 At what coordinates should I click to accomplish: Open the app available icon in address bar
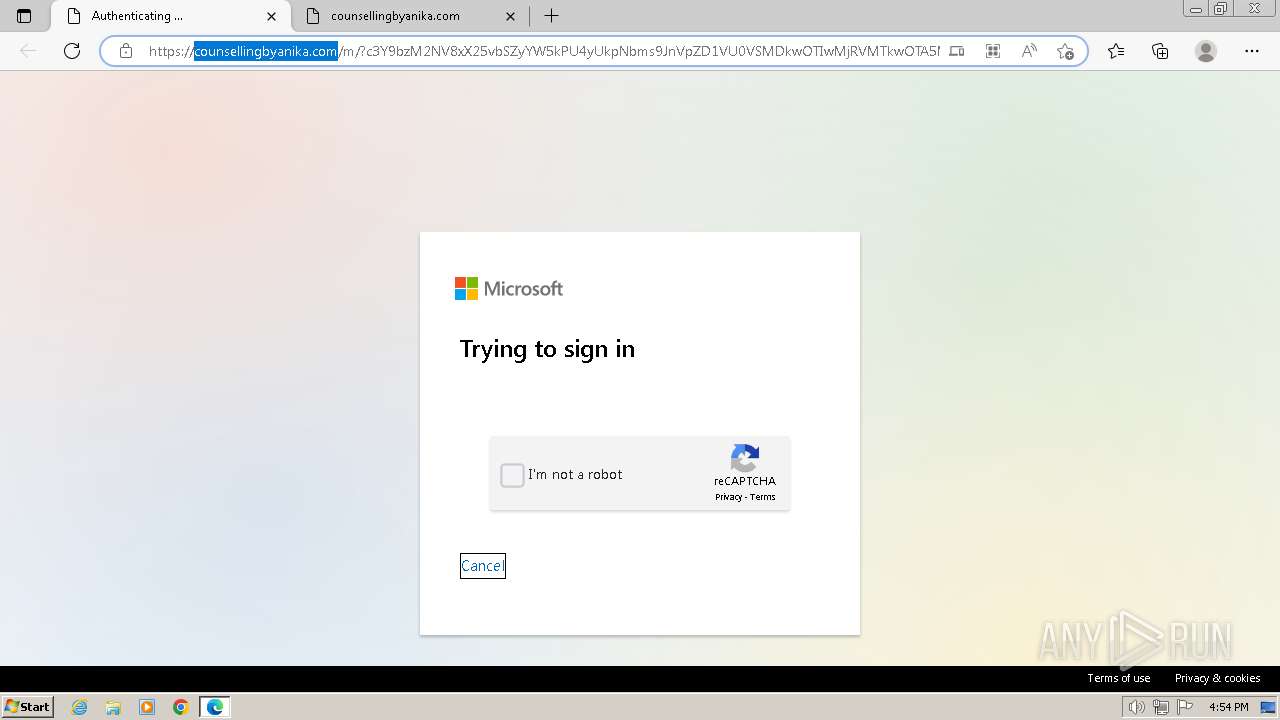click(957, 51)
